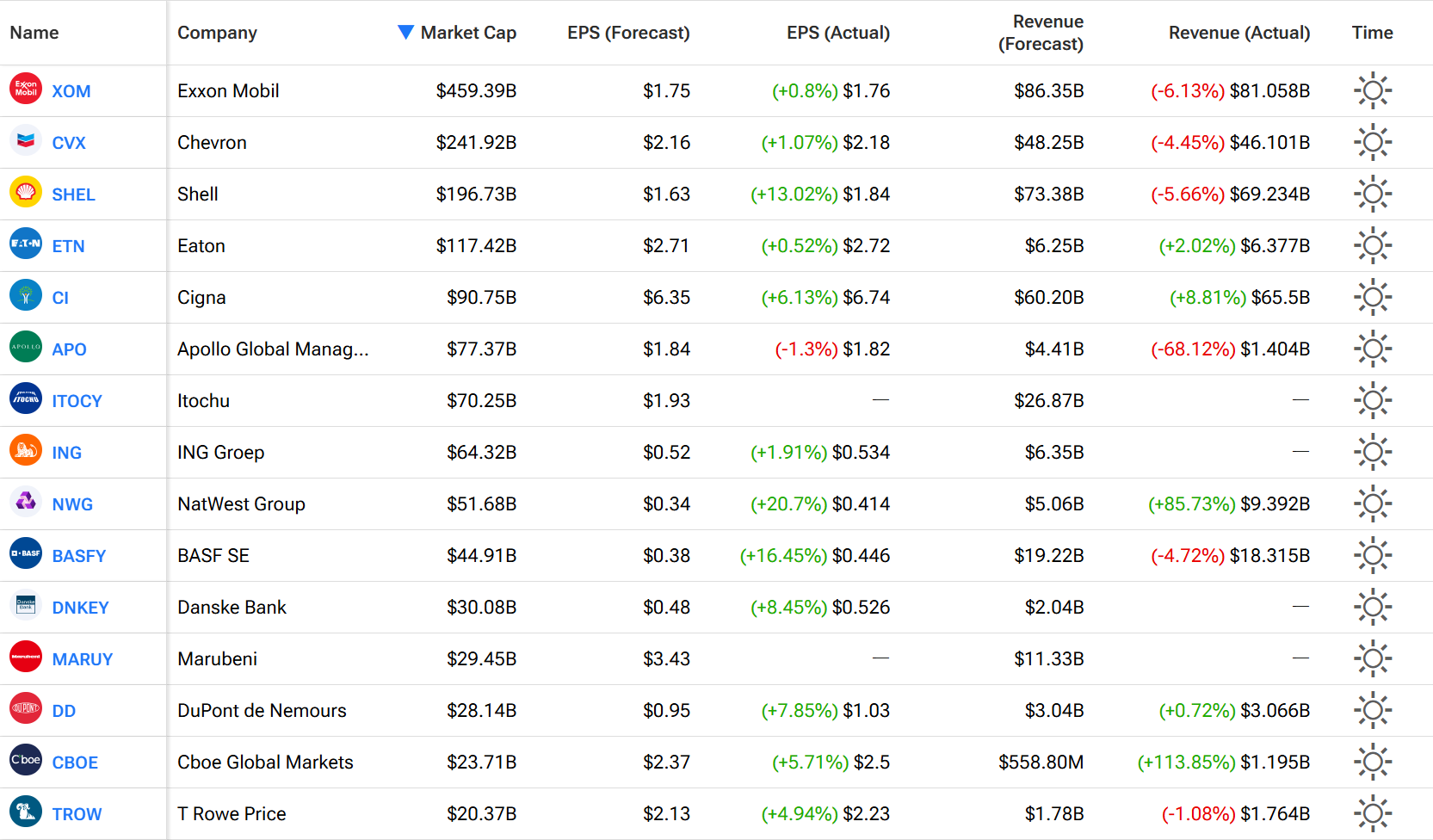Select Cigna's $6.35 EPS forecast
The image size is (1433, 840).
click(x=666, y=297)
